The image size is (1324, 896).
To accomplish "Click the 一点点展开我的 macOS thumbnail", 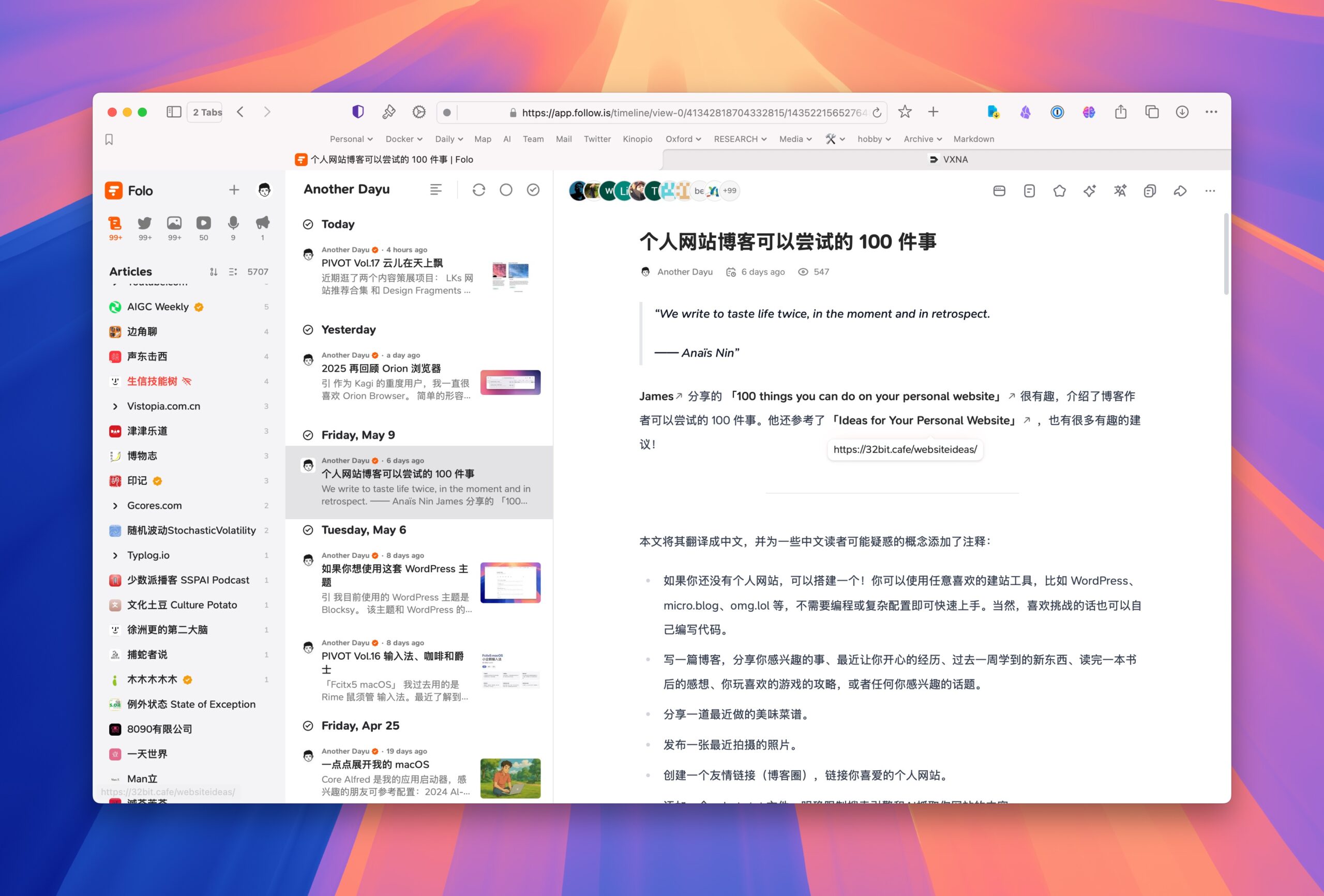I will coord(510,778).
